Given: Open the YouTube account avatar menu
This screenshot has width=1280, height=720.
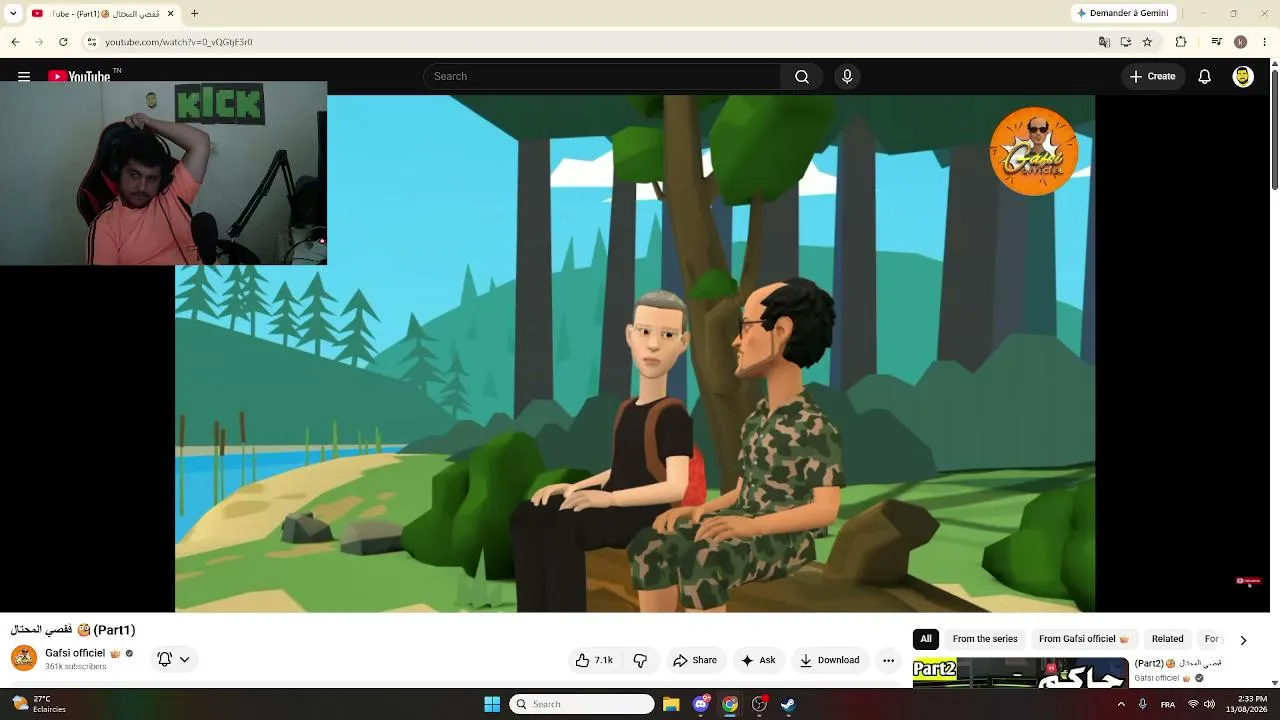Looking at the screenshot, I should coord(1243,76).
